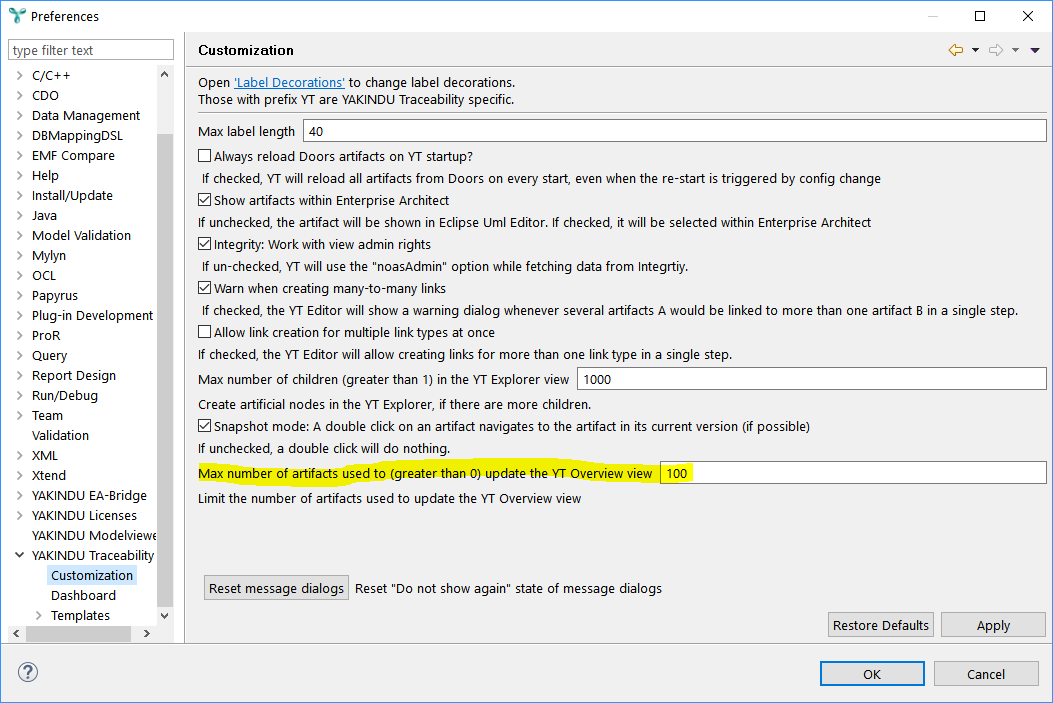Click the YT Overview max artifacts field
The image size is (1053, 703).
click(853, 473)
